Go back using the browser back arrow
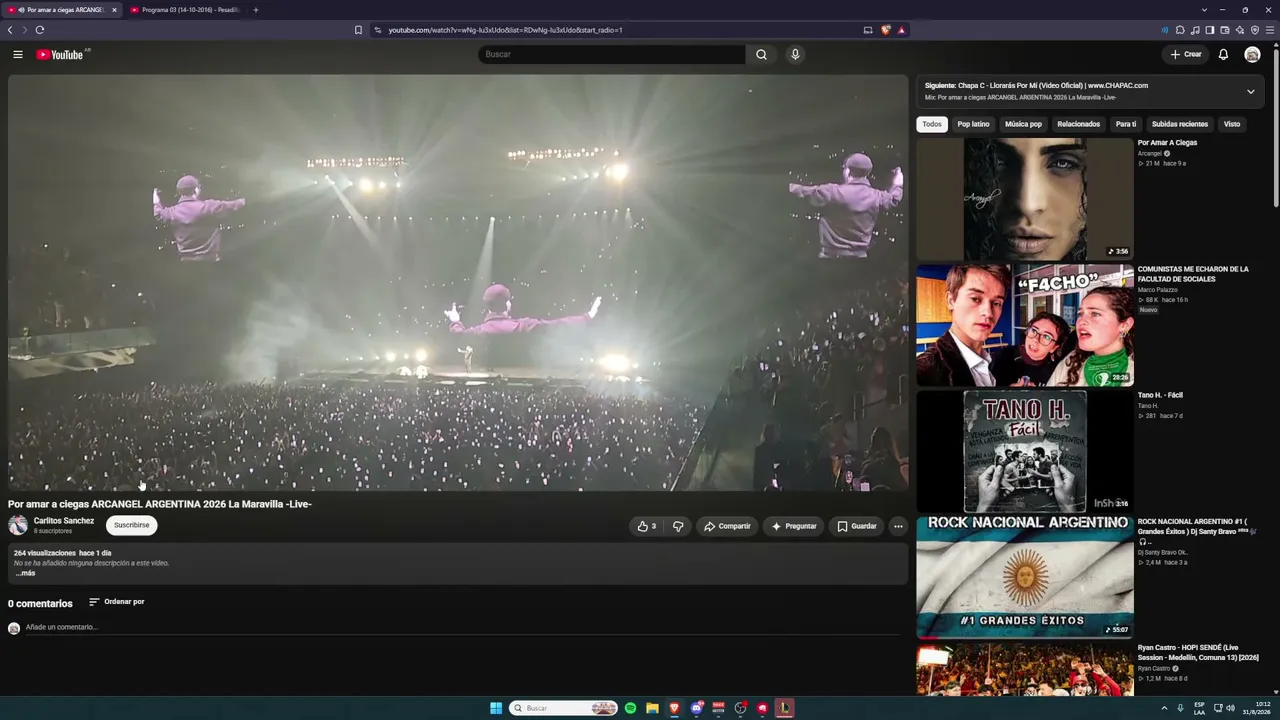The width and height of the screenshot is (1280, 720). click(10, 30)
